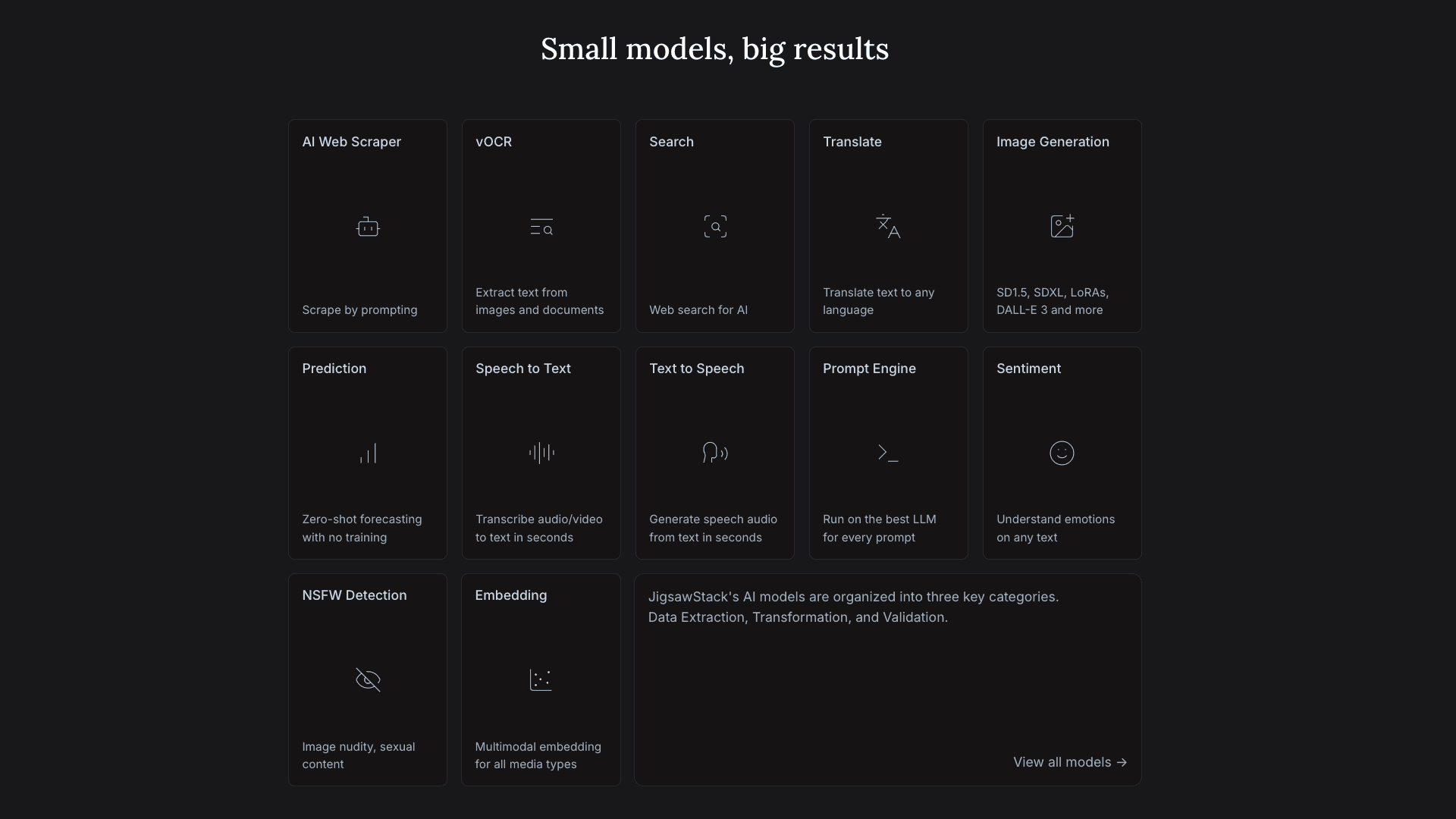Click the Prompt Engine terminal icon
1456x819 pixels.
tap(888, 453)
